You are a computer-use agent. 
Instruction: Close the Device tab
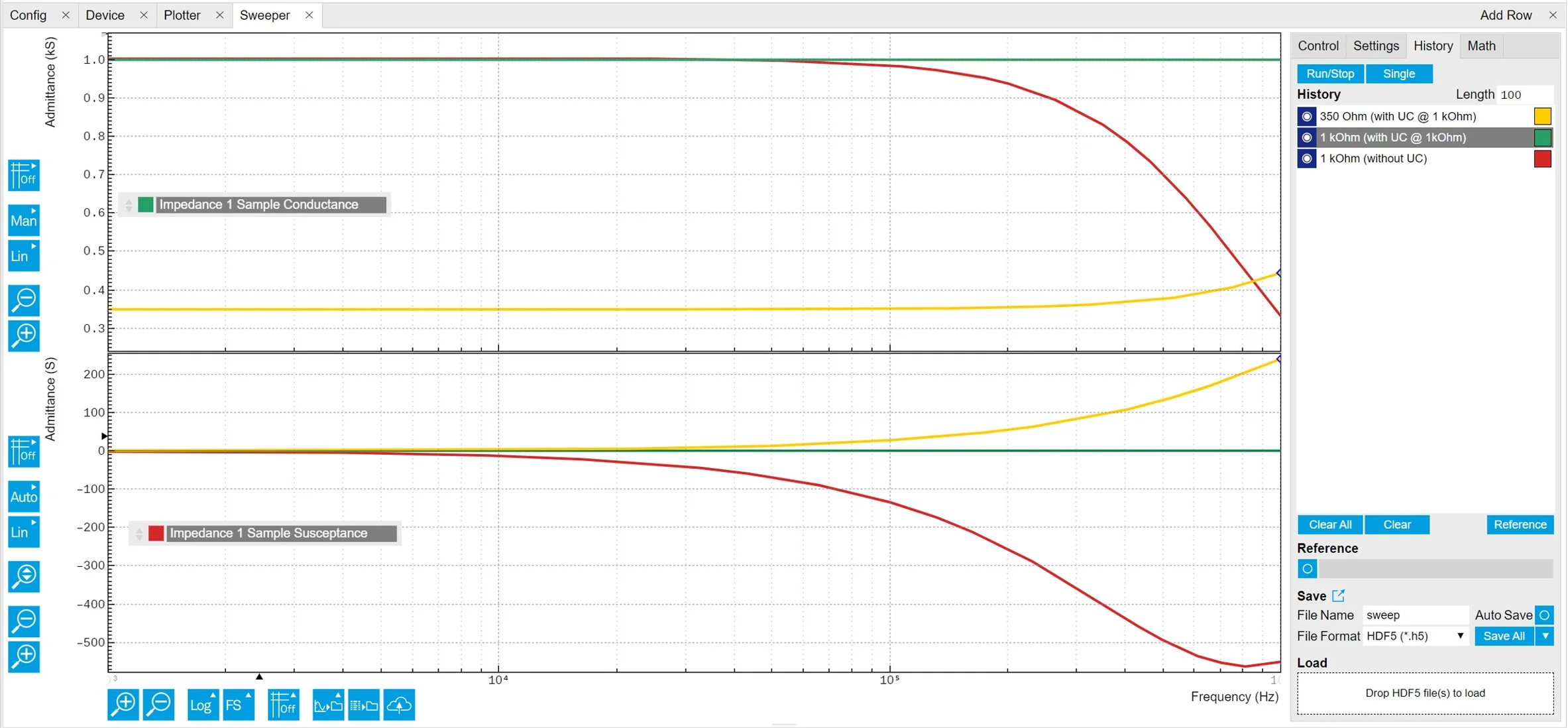(x=143, y=15)
